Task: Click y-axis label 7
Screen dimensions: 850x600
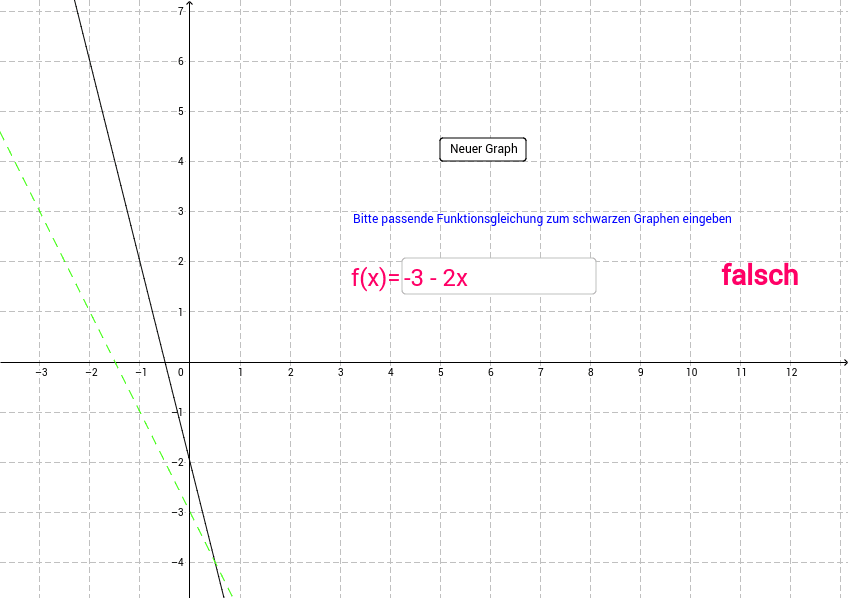Action: [x=181, y=11]
